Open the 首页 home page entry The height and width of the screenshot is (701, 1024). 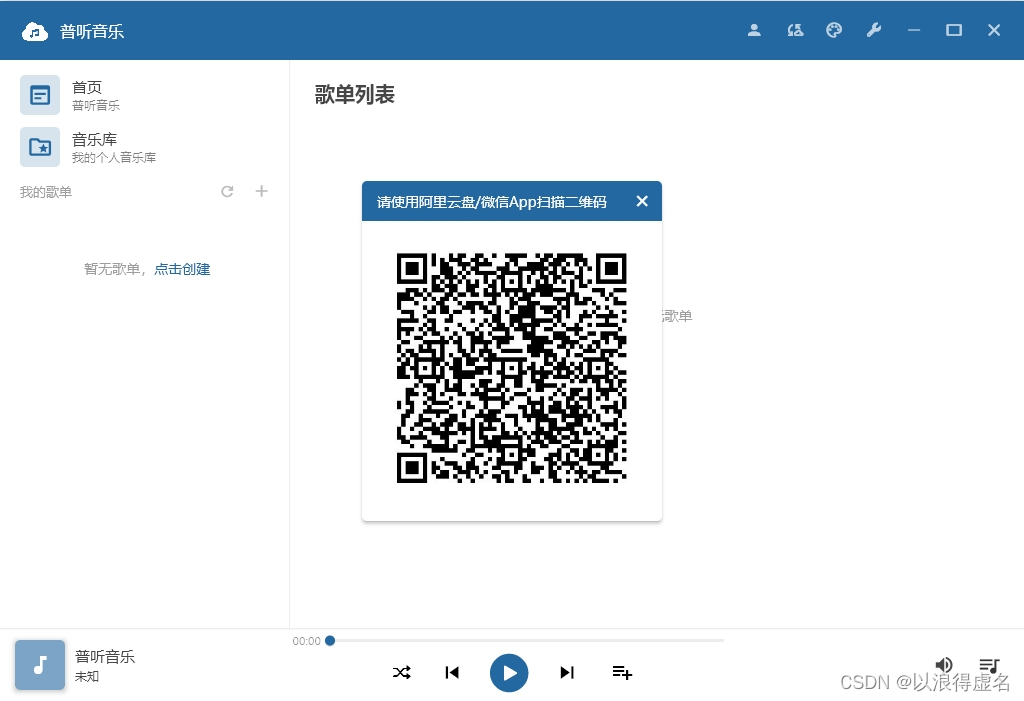click(x=144, y=95)
